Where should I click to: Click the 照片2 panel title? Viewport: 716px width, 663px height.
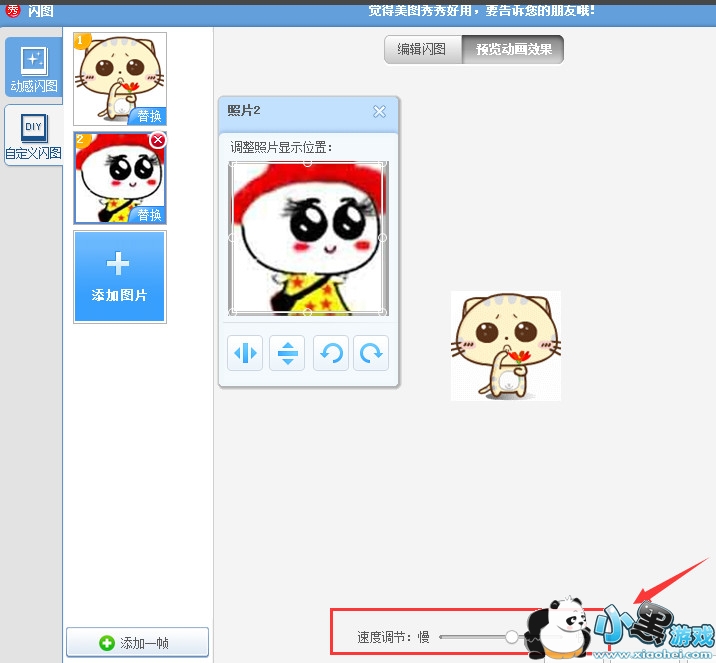(x=244, y=110)
